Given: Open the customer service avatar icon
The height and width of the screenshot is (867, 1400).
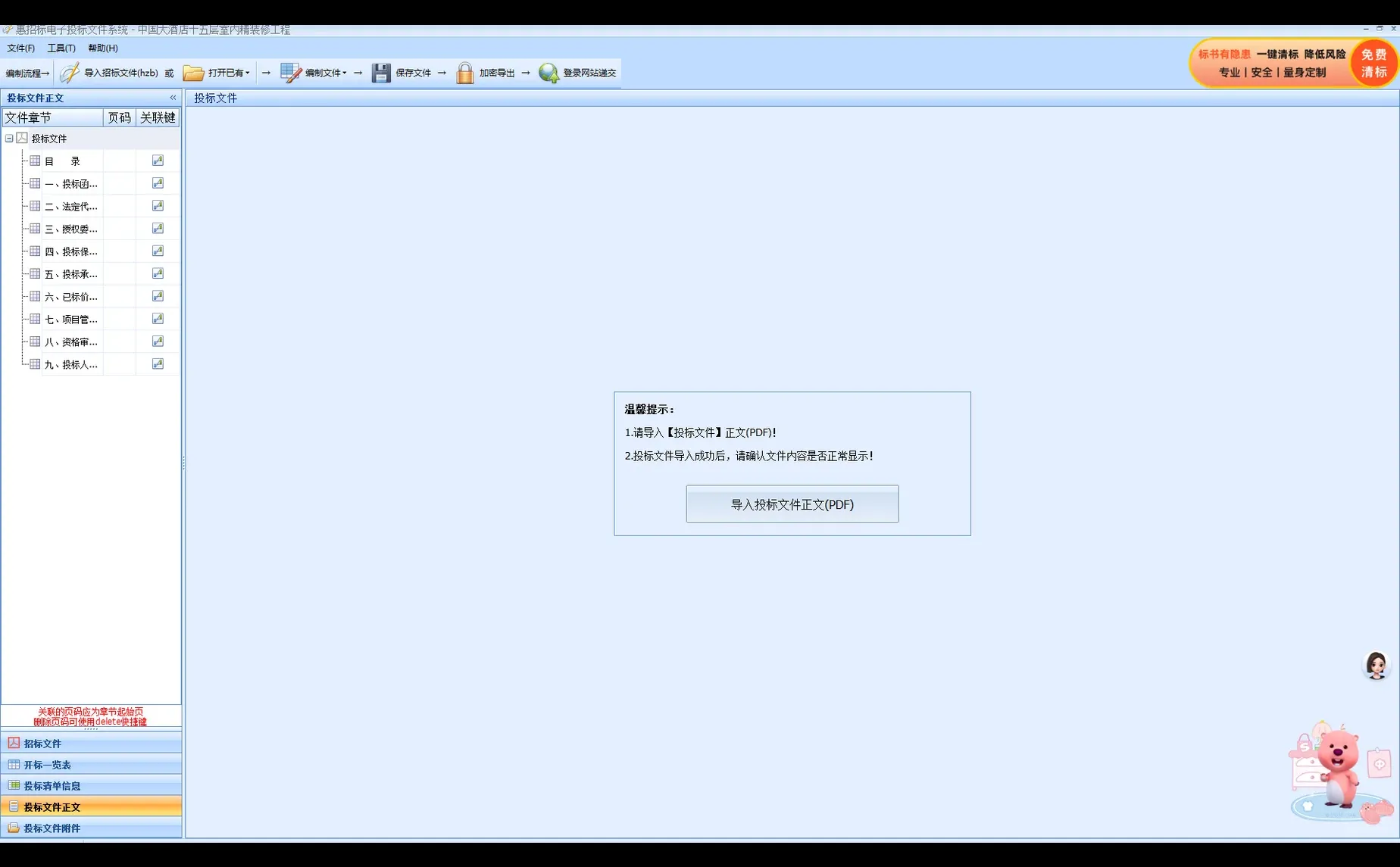Looking at the screenshot, I should (x=1376, y=666).
